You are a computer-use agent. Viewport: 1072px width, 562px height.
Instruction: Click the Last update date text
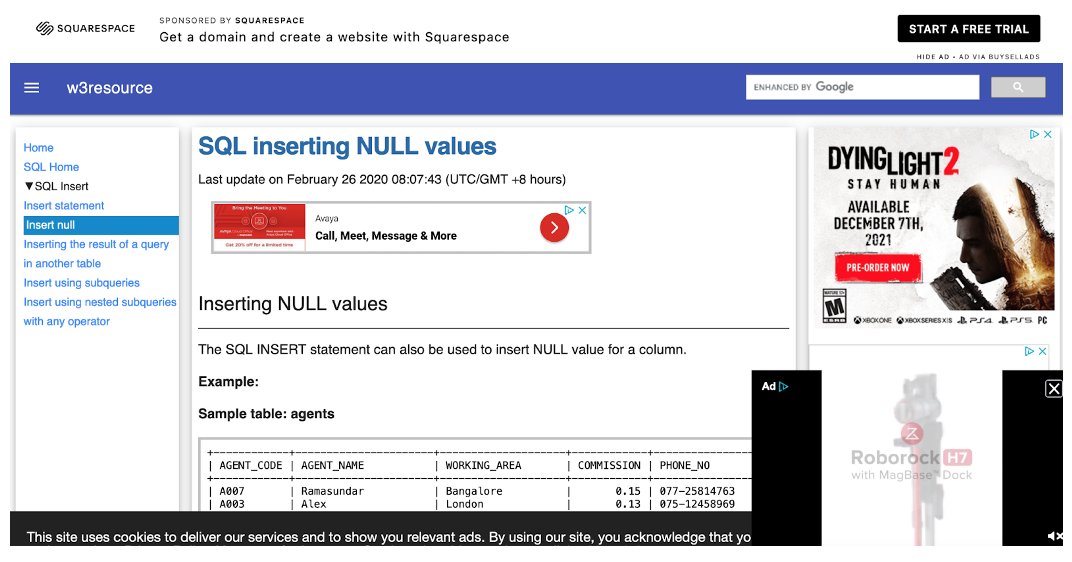[381, 179]
